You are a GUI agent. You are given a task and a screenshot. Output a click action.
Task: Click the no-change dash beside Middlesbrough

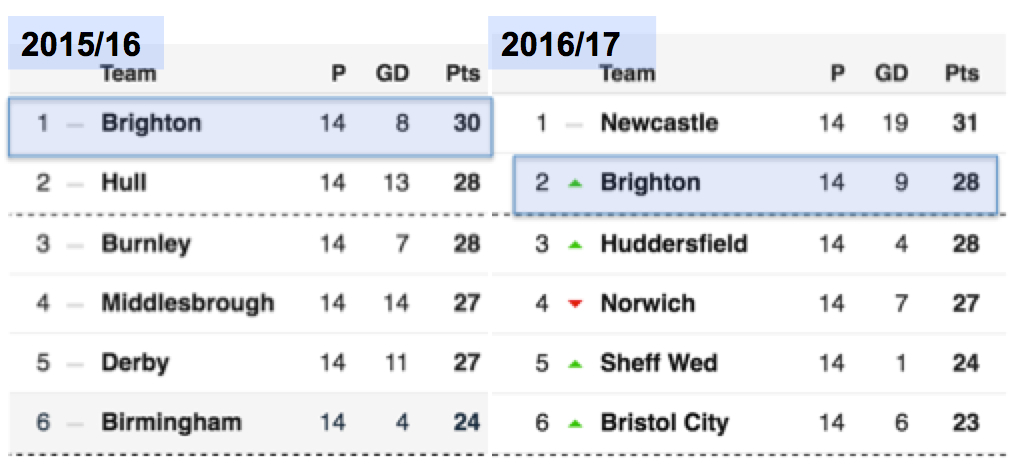pyautogui.click(x=75, y=303)
